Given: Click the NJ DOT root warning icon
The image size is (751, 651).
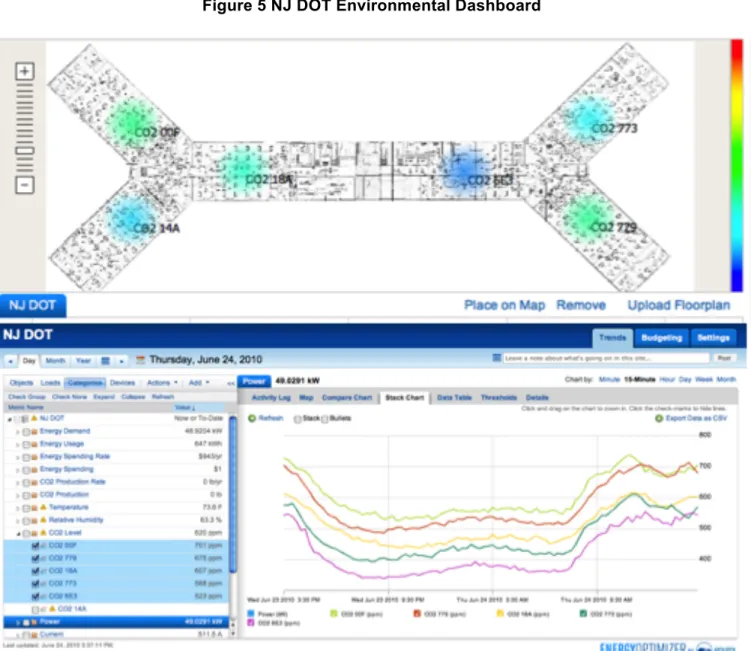Looking at the screenshot, I should (34, 418).
